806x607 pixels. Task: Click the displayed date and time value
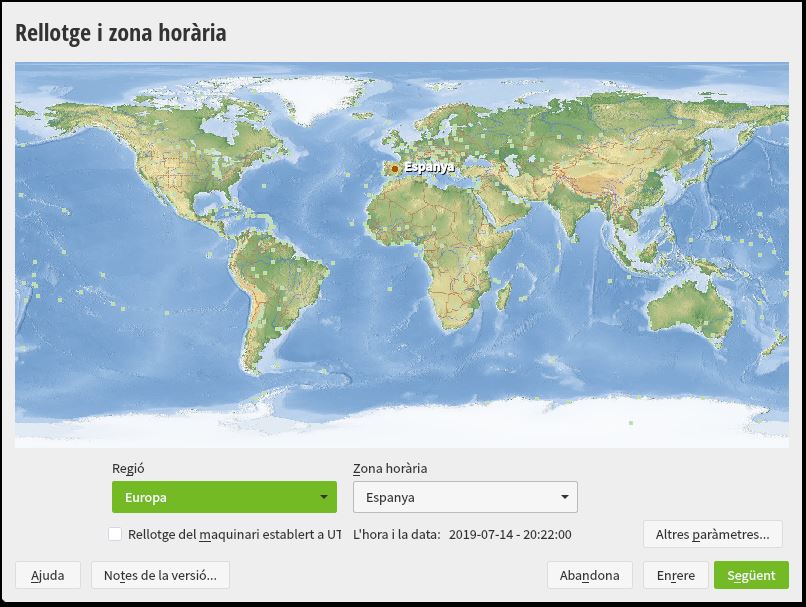tap(510, 534)
